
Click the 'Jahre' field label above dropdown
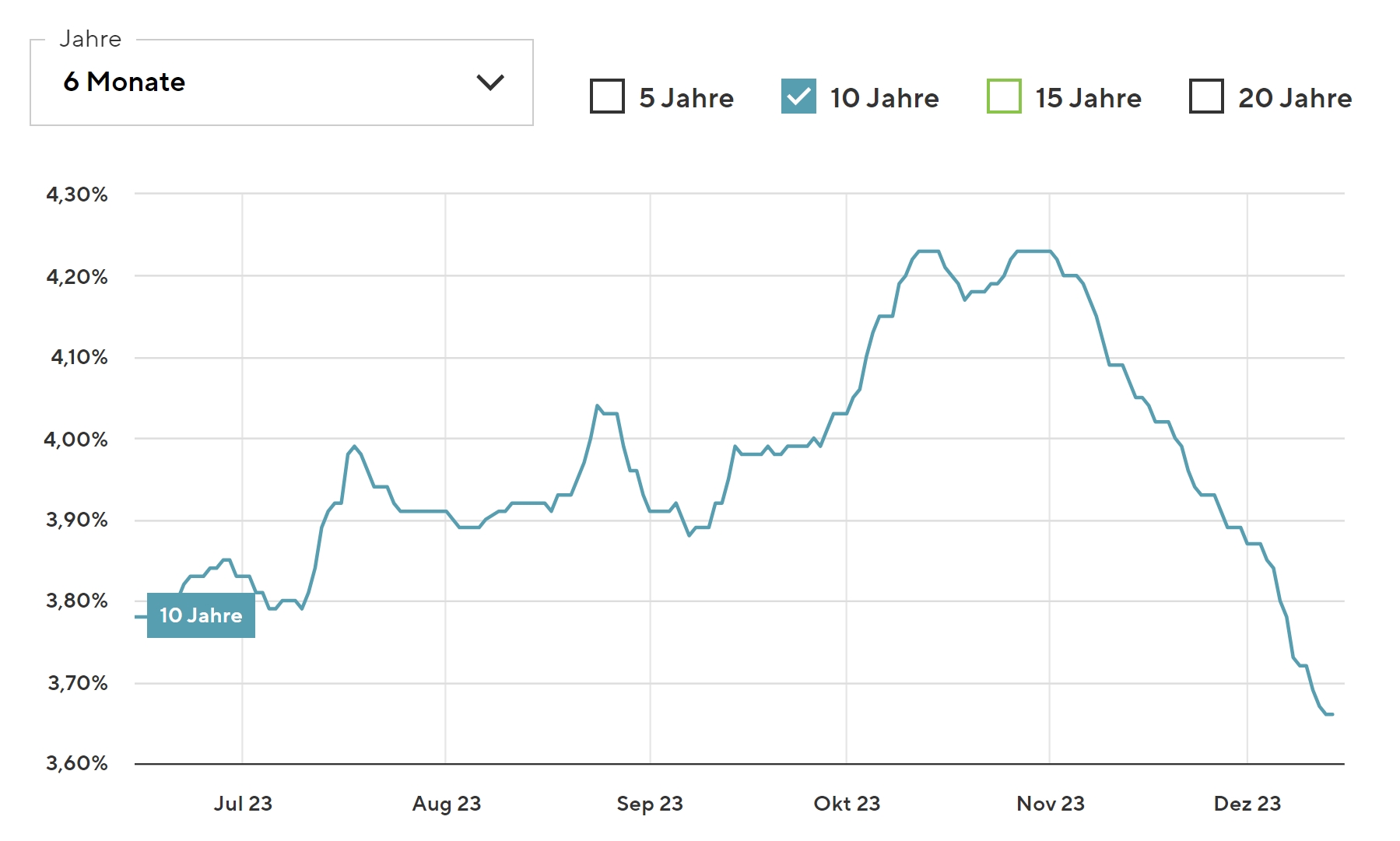point(90,39)
